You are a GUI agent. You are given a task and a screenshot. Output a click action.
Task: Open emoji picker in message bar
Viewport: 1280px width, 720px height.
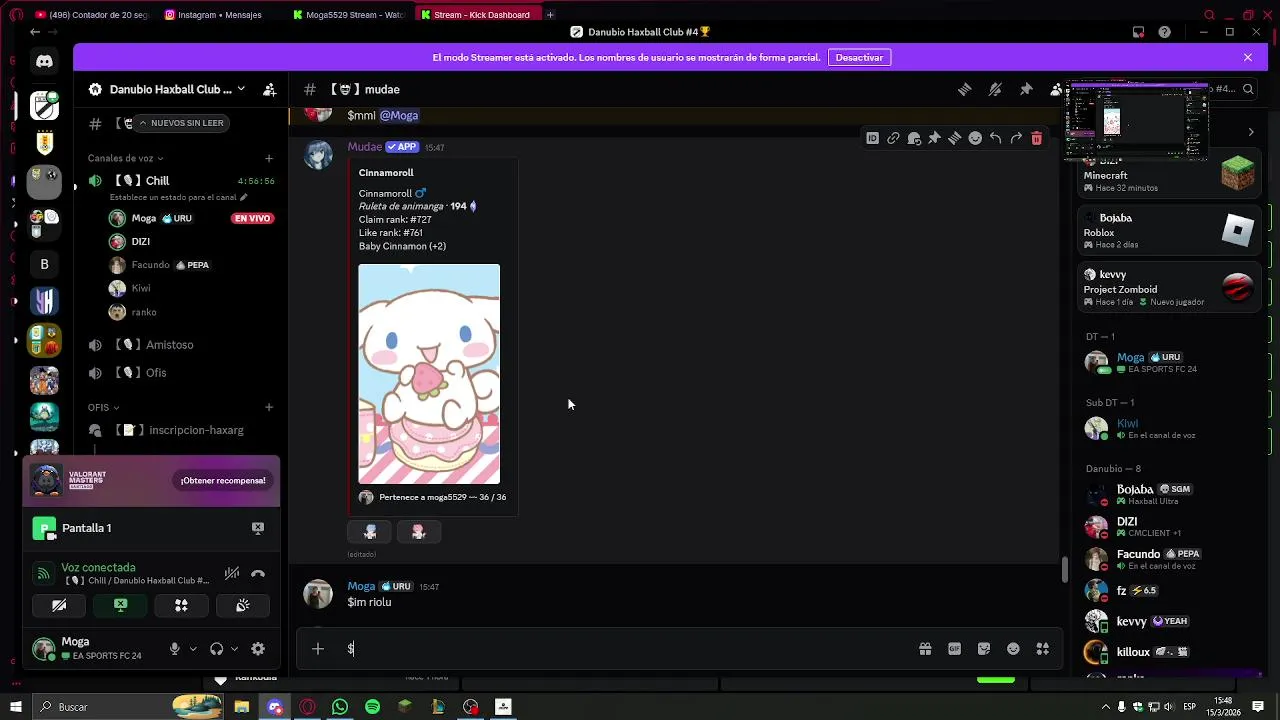click(x=1013, y=649)
